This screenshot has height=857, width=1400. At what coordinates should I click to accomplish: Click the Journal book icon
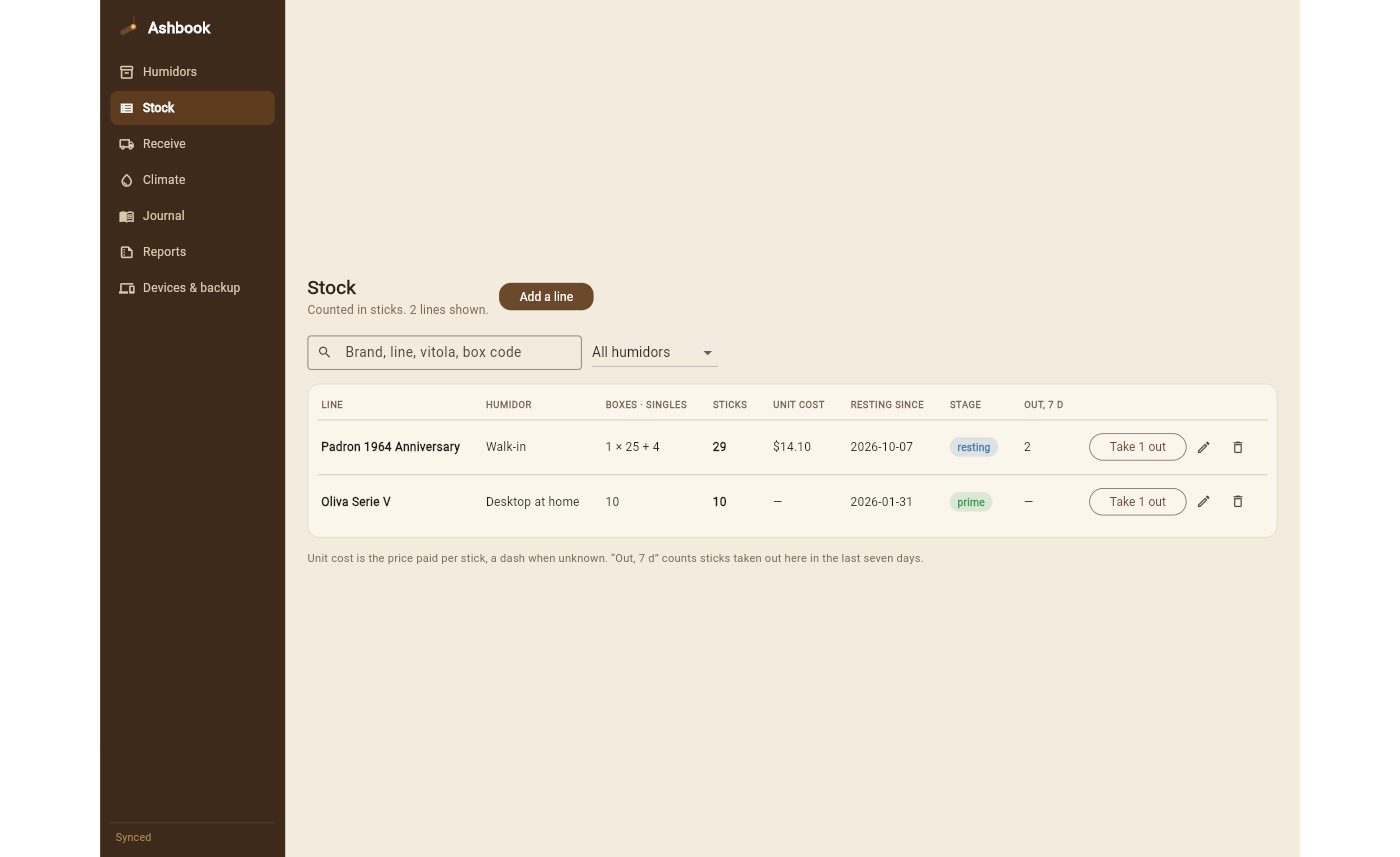coord(127,216)
